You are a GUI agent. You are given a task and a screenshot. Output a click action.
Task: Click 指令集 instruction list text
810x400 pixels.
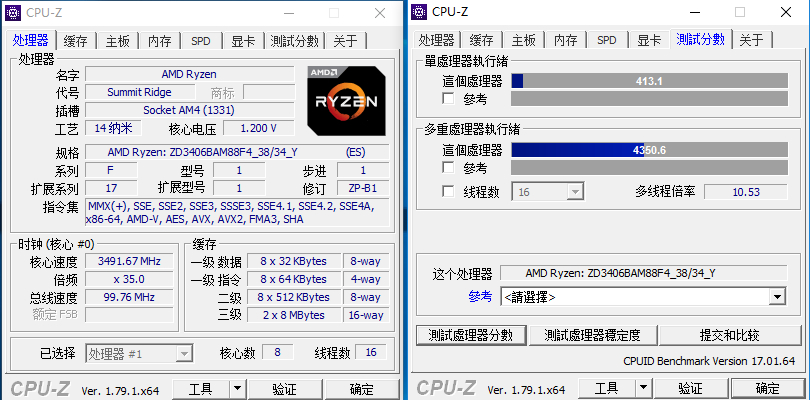point(237,212)
